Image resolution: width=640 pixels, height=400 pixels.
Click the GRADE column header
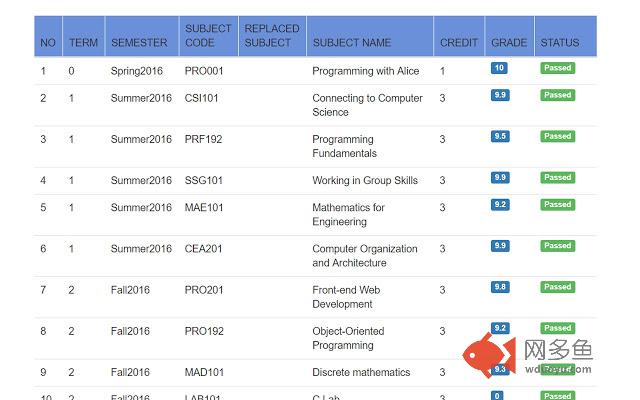[x=509, y=36]
